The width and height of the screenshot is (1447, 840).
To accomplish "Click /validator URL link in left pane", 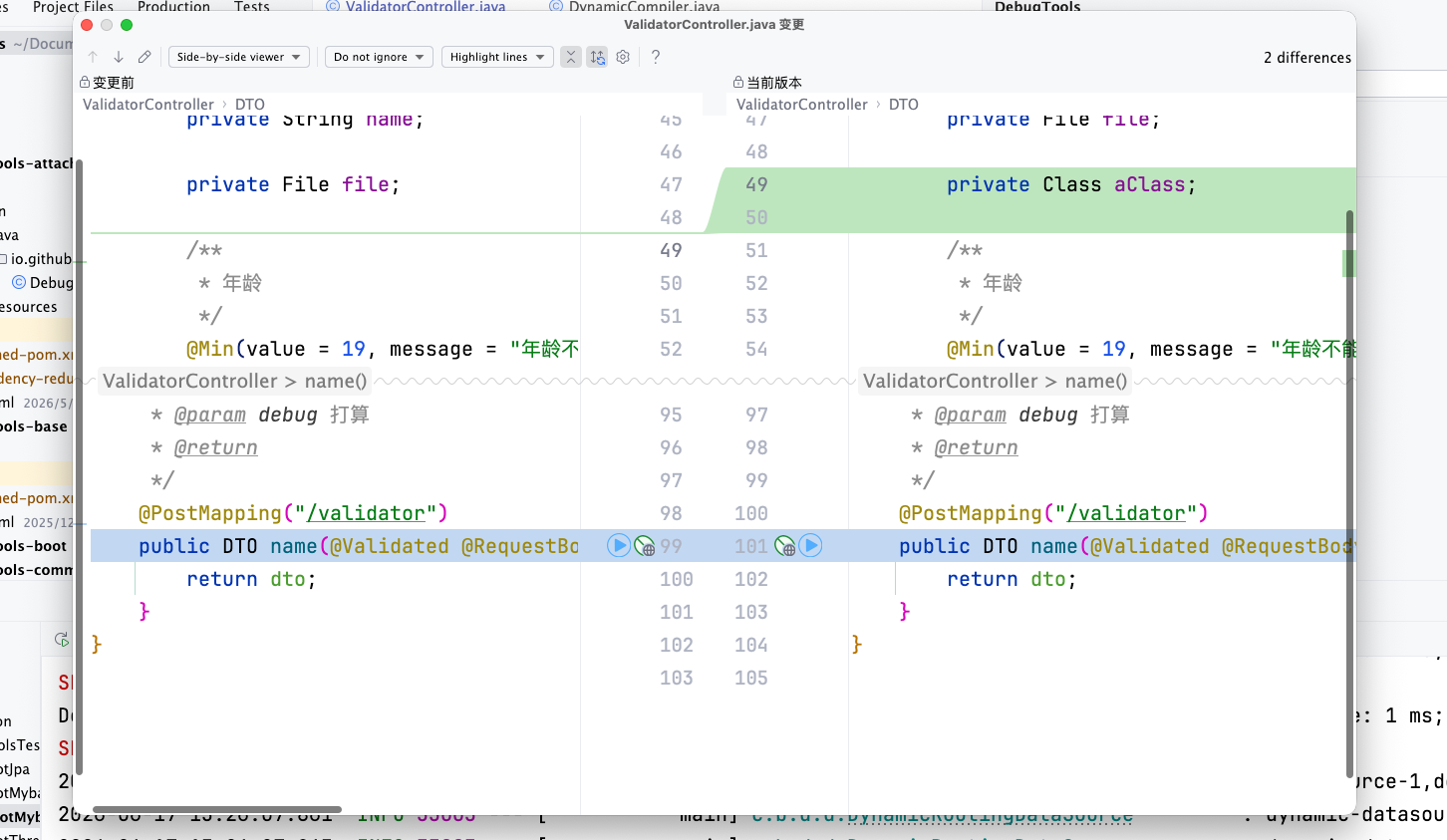I will click(x=366, y=513).
